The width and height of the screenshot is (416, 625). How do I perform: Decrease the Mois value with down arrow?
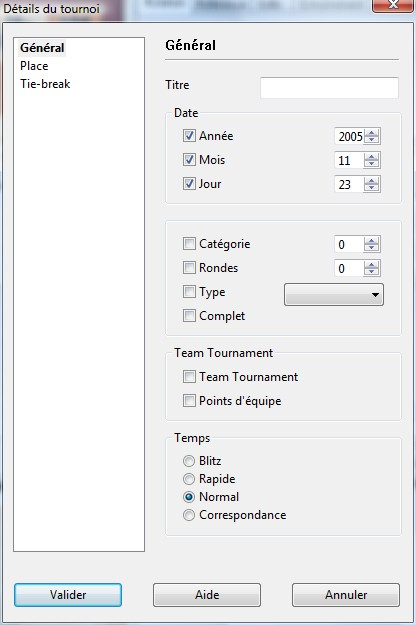[x=372, y=164]
